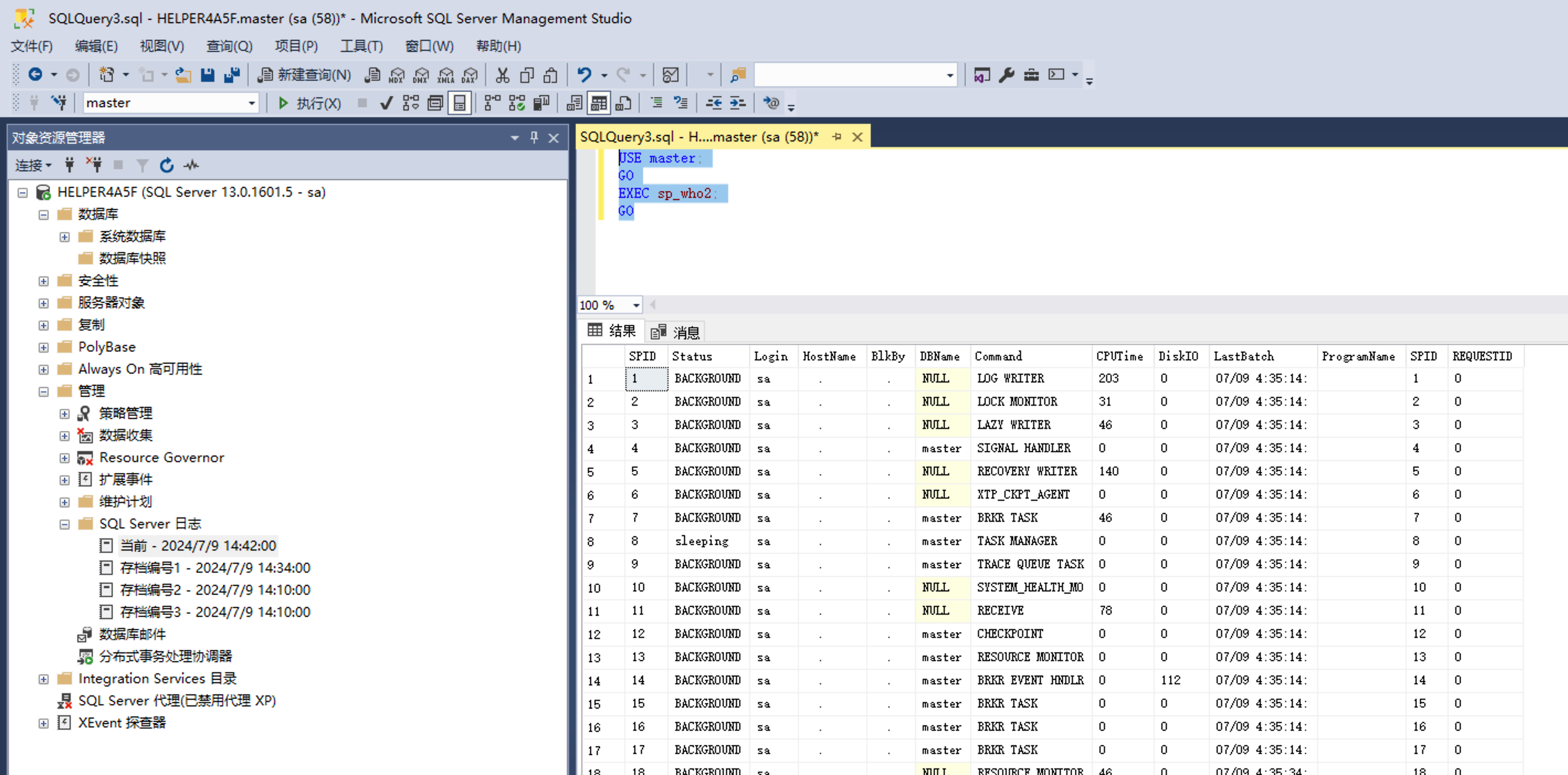Click the Properties wrench icon
1568x775 pixels.
1006,75
